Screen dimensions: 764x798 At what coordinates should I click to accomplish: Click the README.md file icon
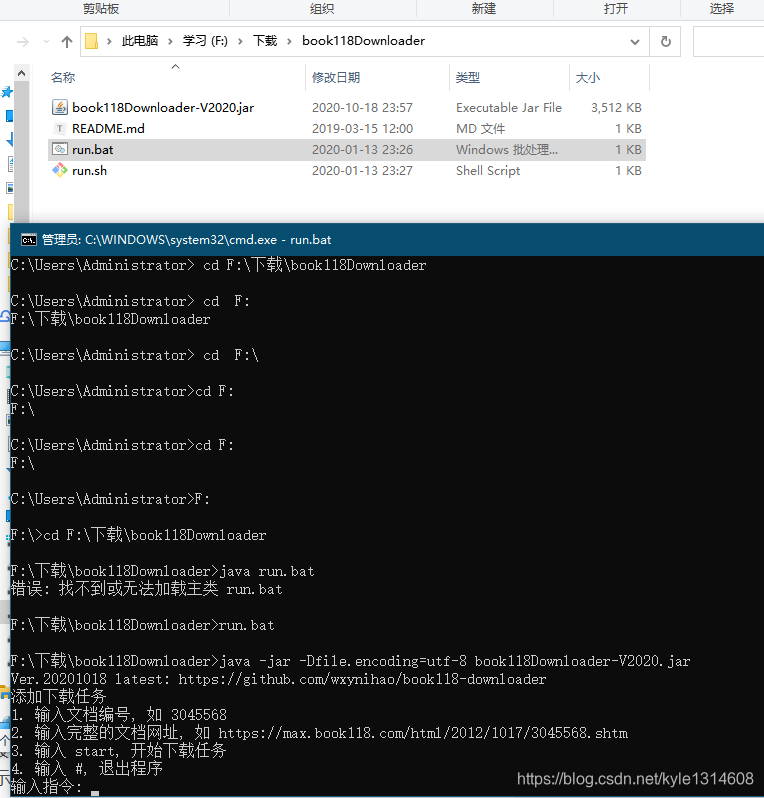[x=60, y=129]
